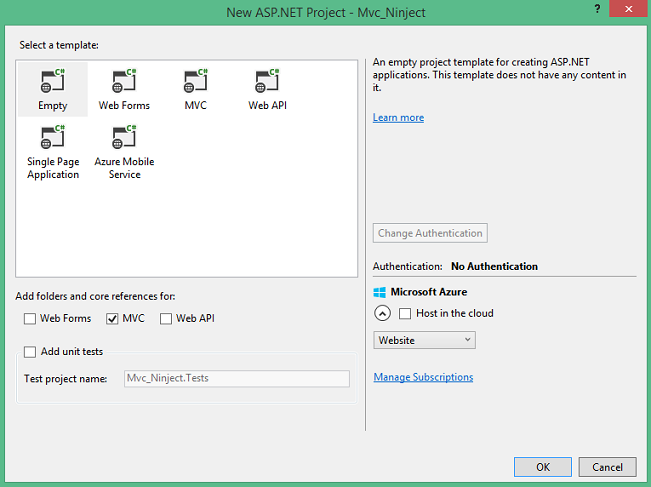Click the 'Select a template:' label
This screenshot has height=487, width=651.
59,45
